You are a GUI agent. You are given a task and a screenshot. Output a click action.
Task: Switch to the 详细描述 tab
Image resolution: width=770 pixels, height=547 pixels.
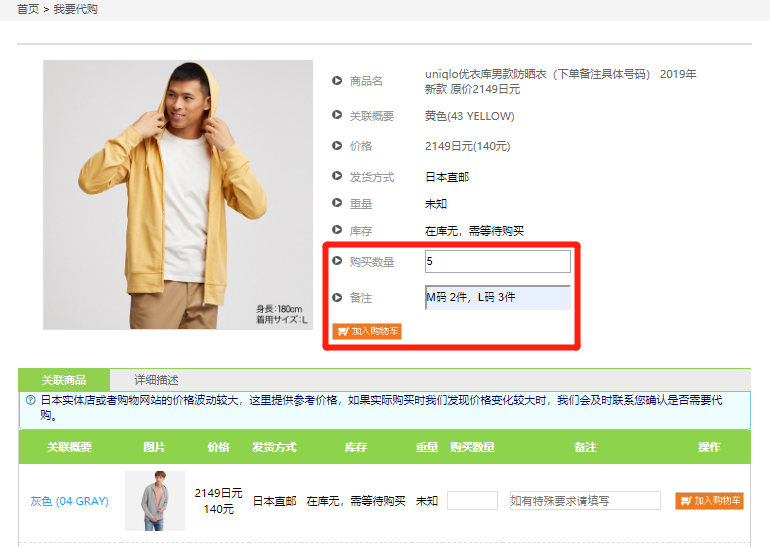pos(156,380)
